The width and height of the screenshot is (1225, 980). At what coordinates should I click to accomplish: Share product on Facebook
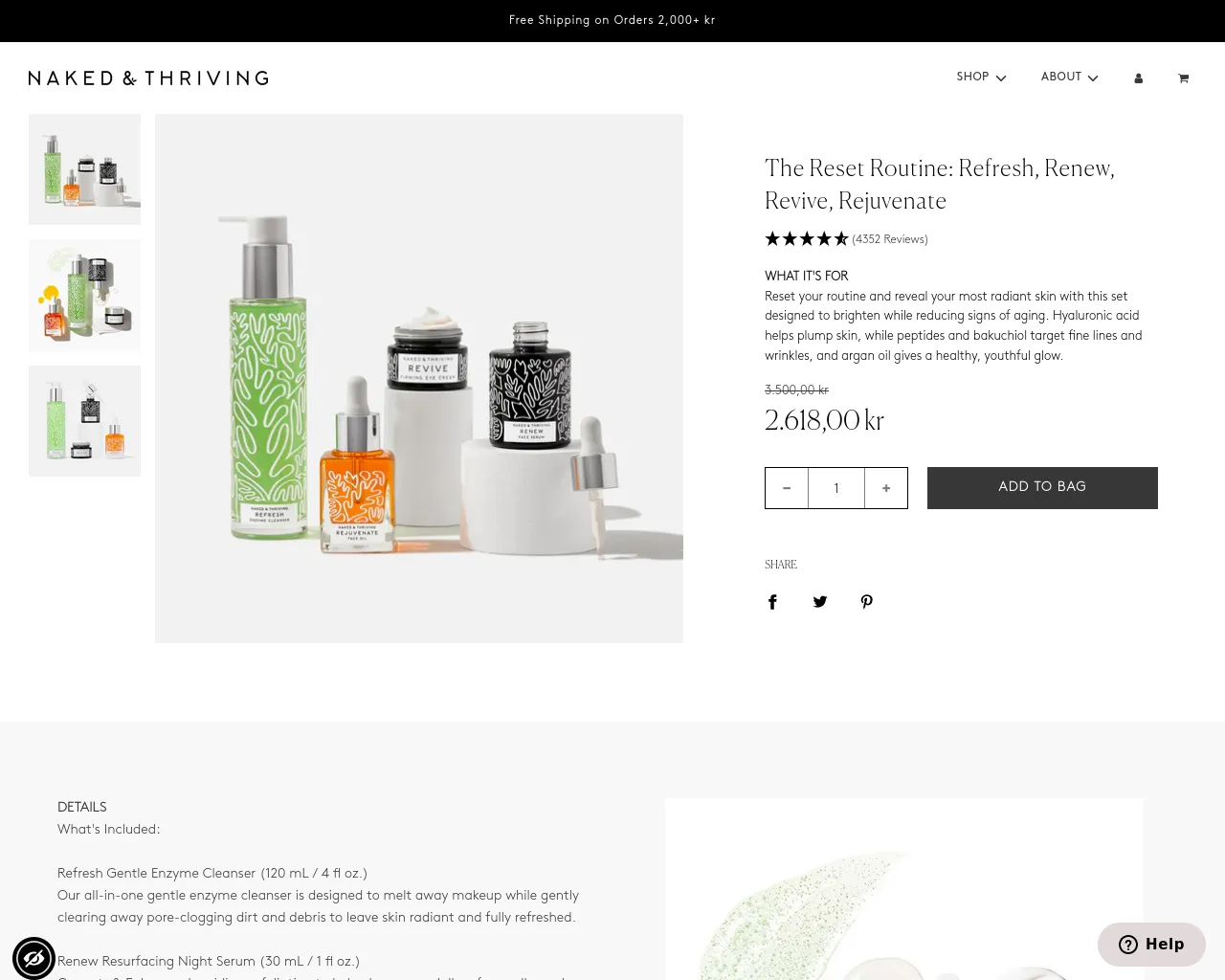772,602
